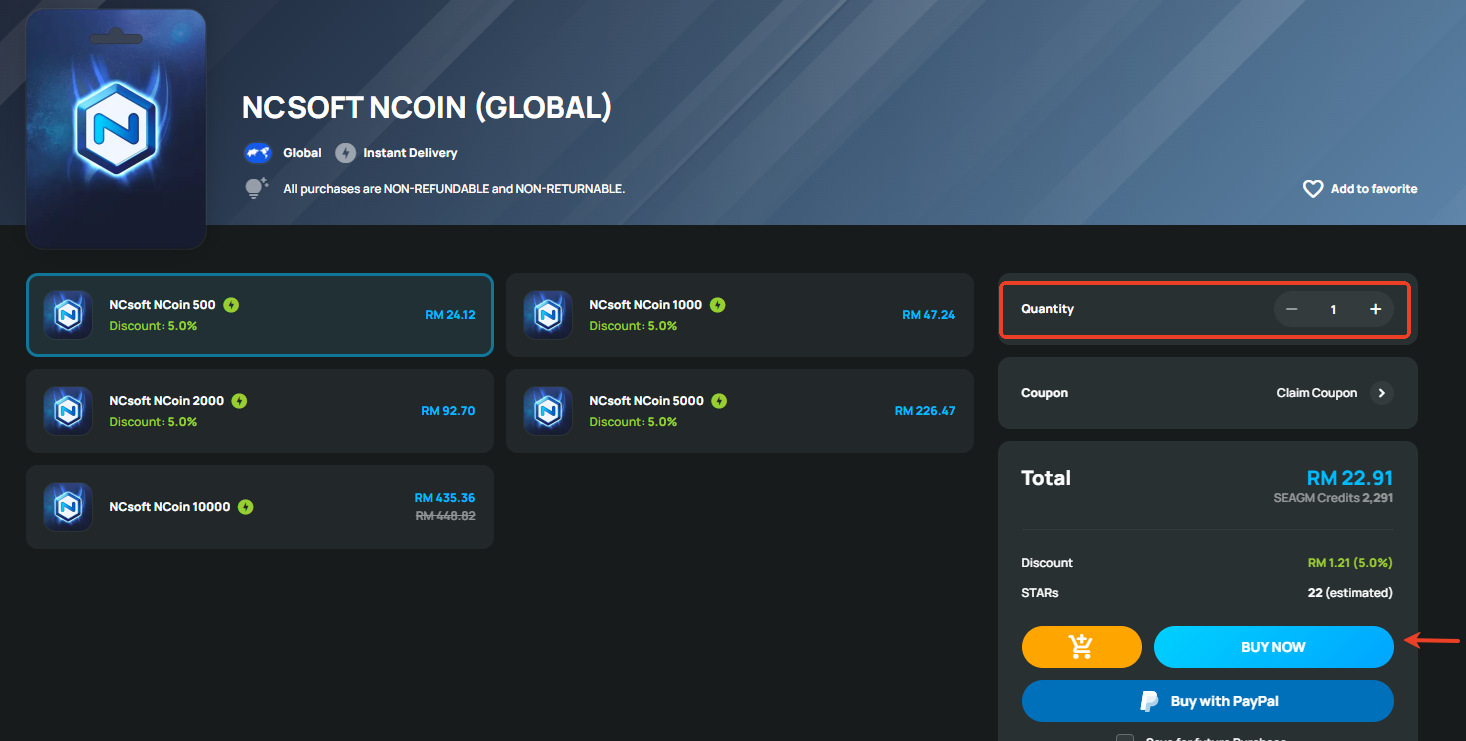This screenshot has height=741, width=1466.
Task: Click the heart icon for favorites
Action: pos(1313,189)
